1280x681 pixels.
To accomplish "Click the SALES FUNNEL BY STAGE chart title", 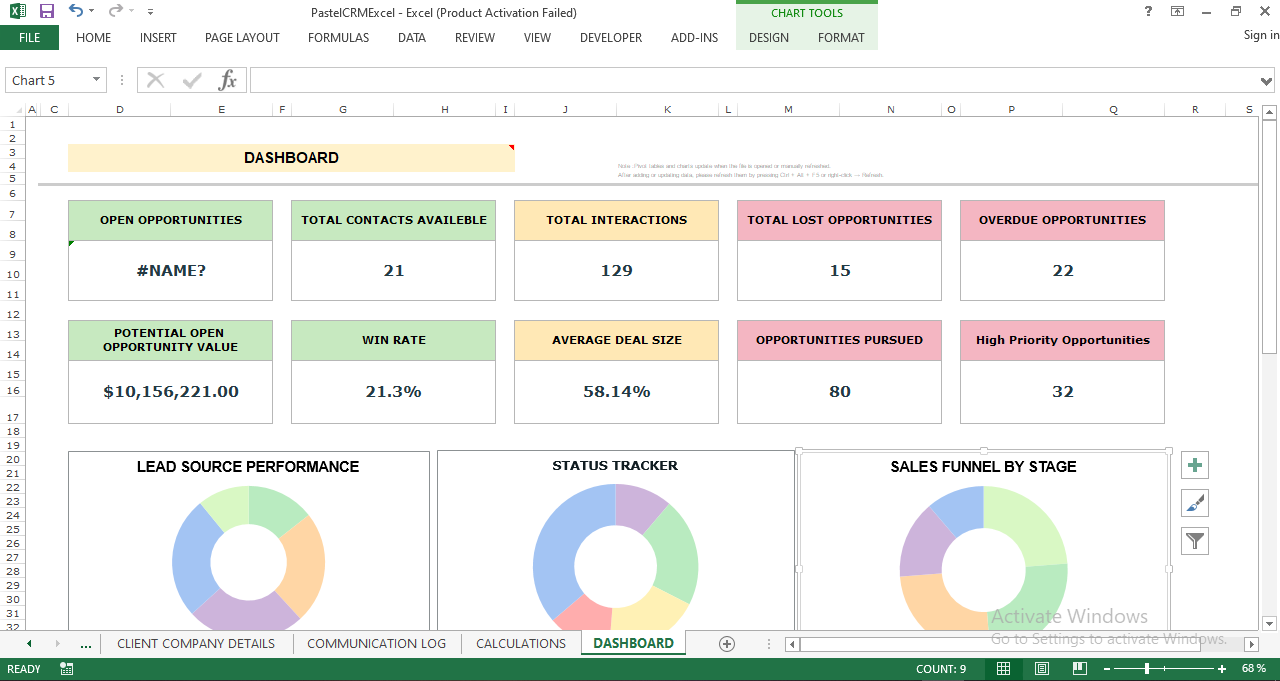I will click(984, 467).
